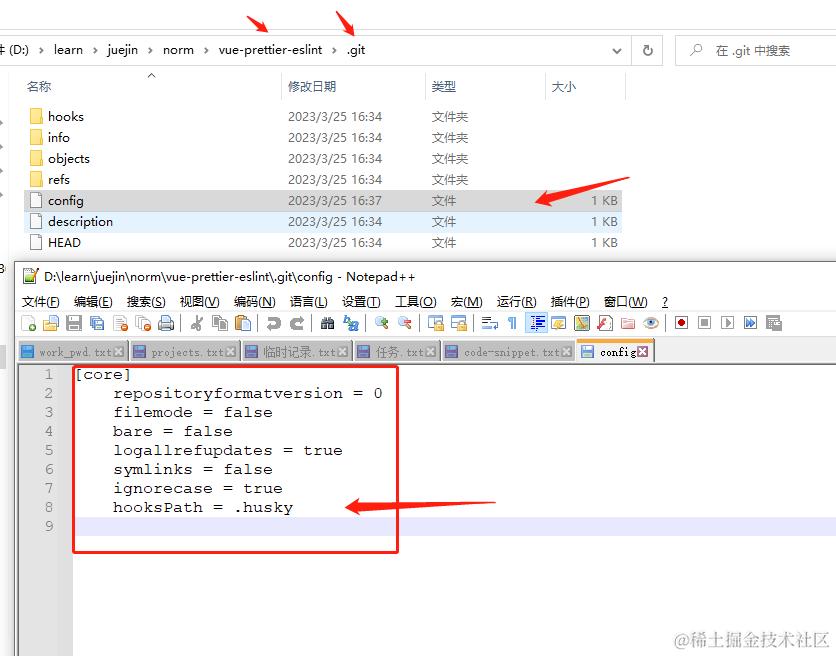Click the search box 在 .git 中搜索
Viewport: 836px width, 656px height.
point(755,51)
